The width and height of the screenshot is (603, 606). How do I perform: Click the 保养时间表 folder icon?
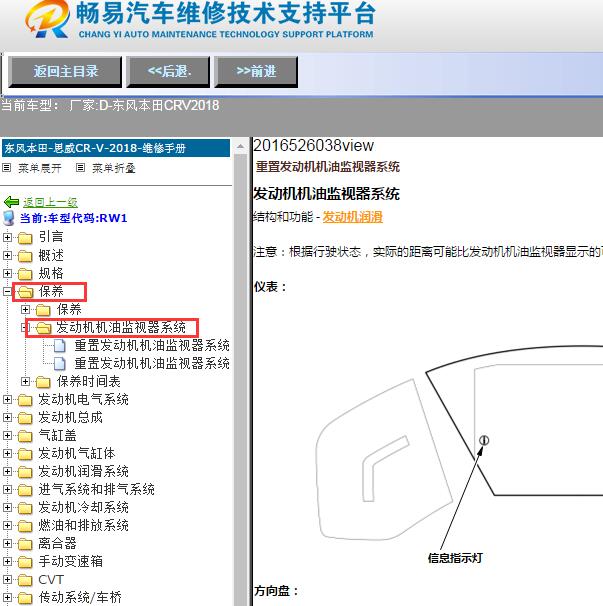(x=44, y=382)
